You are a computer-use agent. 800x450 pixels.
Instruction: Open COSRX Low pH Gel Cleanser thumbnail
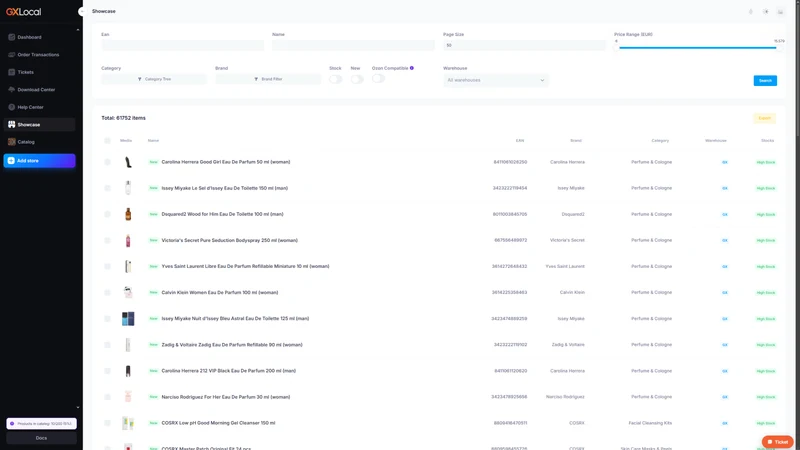(x=128, y=423)
